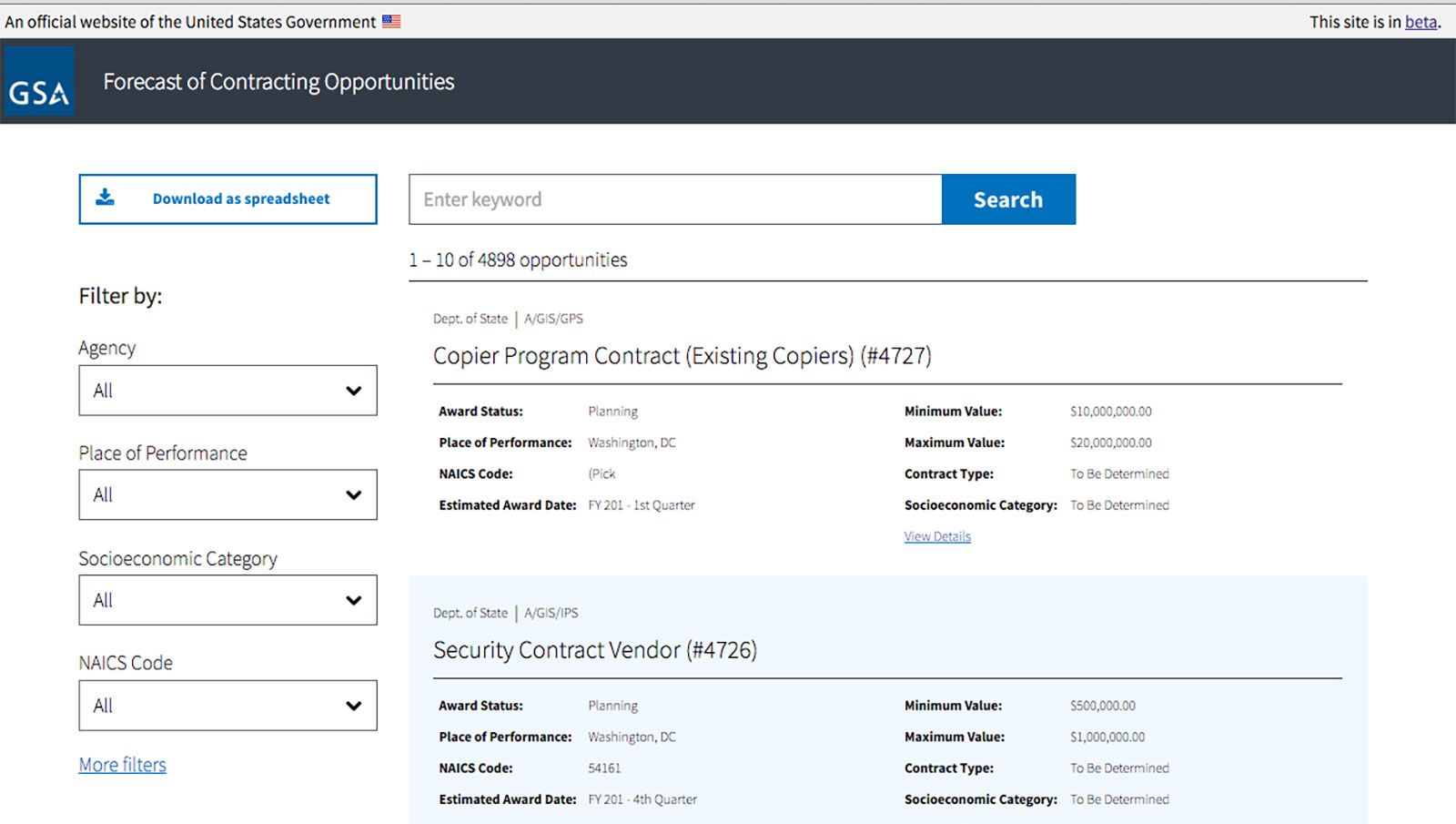Open the Socioeconomic Category dropdown
1456x824 pixels.
click(227, 600)
